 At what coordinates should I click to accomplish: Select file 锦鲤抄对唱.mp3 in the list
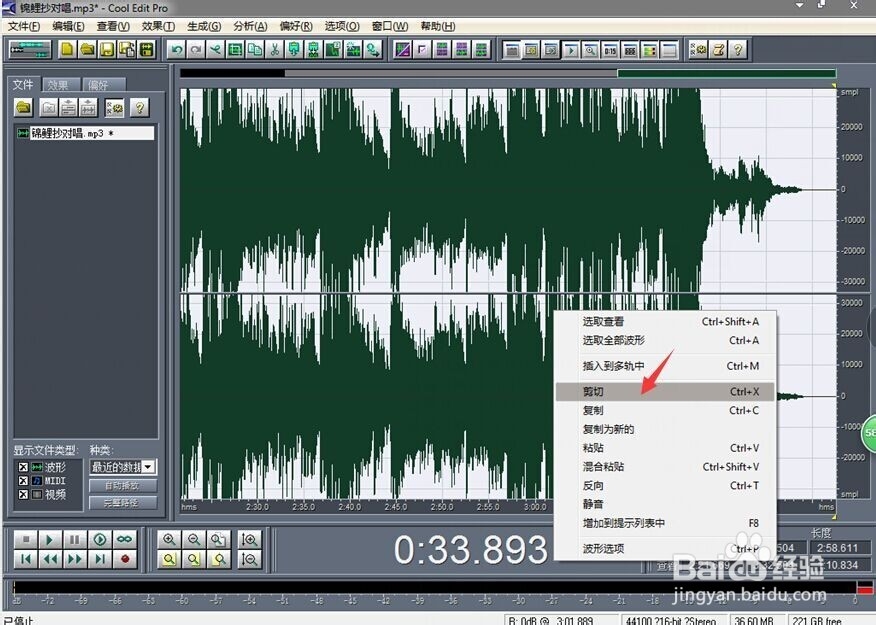pos(85,133)
